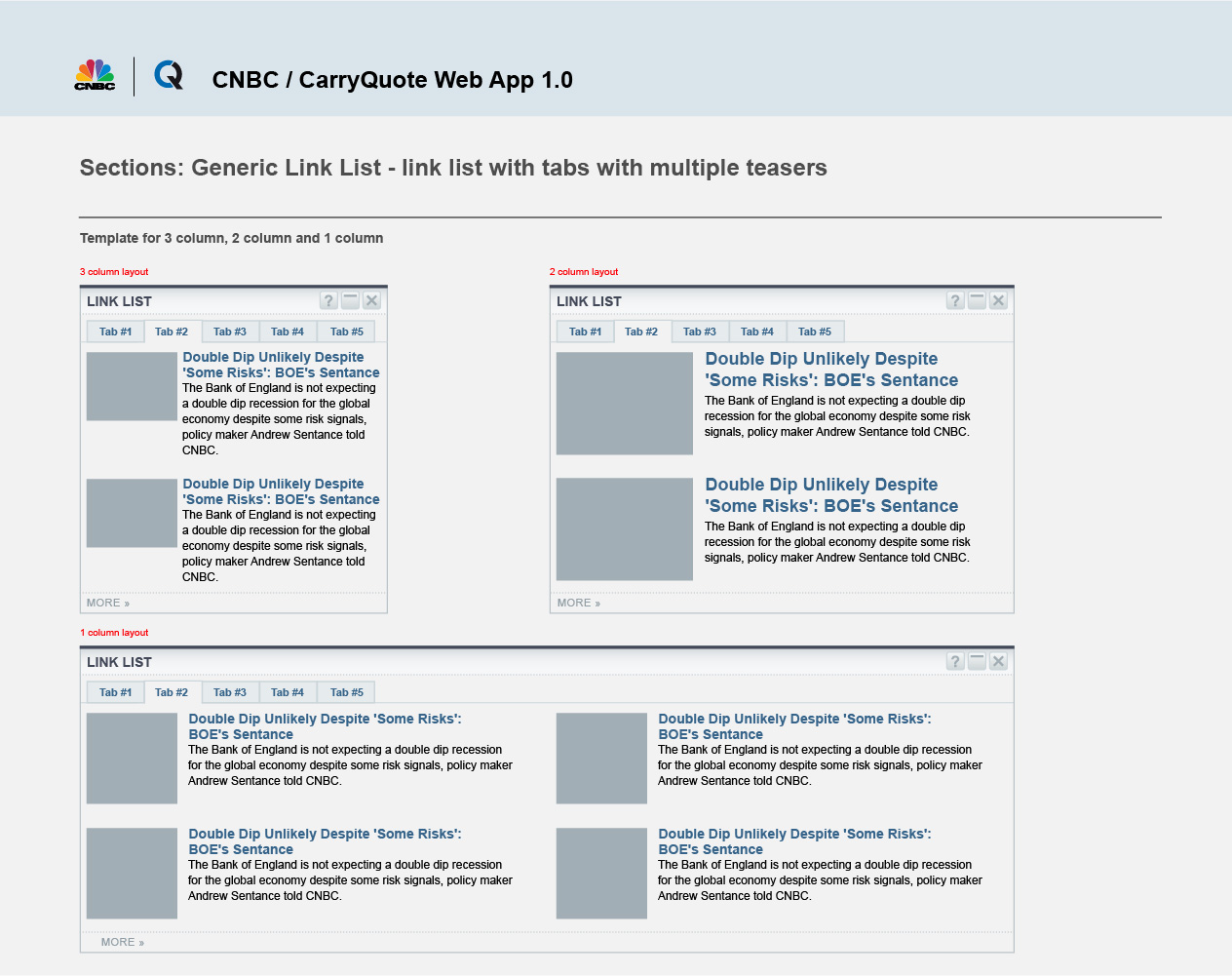The width and height of the screenshot is (1232, 976).
Task: Click bottom-left teaser thumbnail in 1 column panel
Action: 132,874
